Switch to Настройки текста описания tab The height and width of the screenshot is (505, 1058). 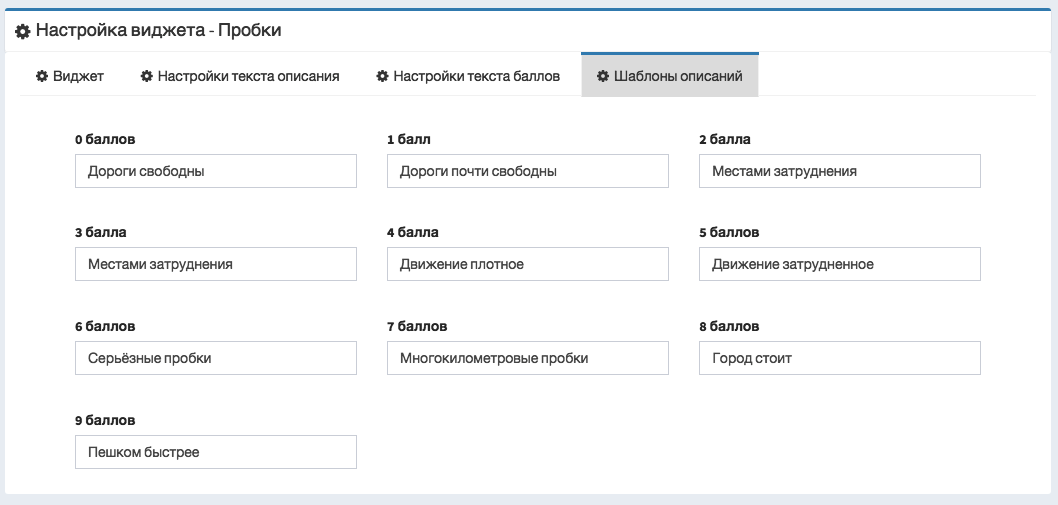click(240, 76)
